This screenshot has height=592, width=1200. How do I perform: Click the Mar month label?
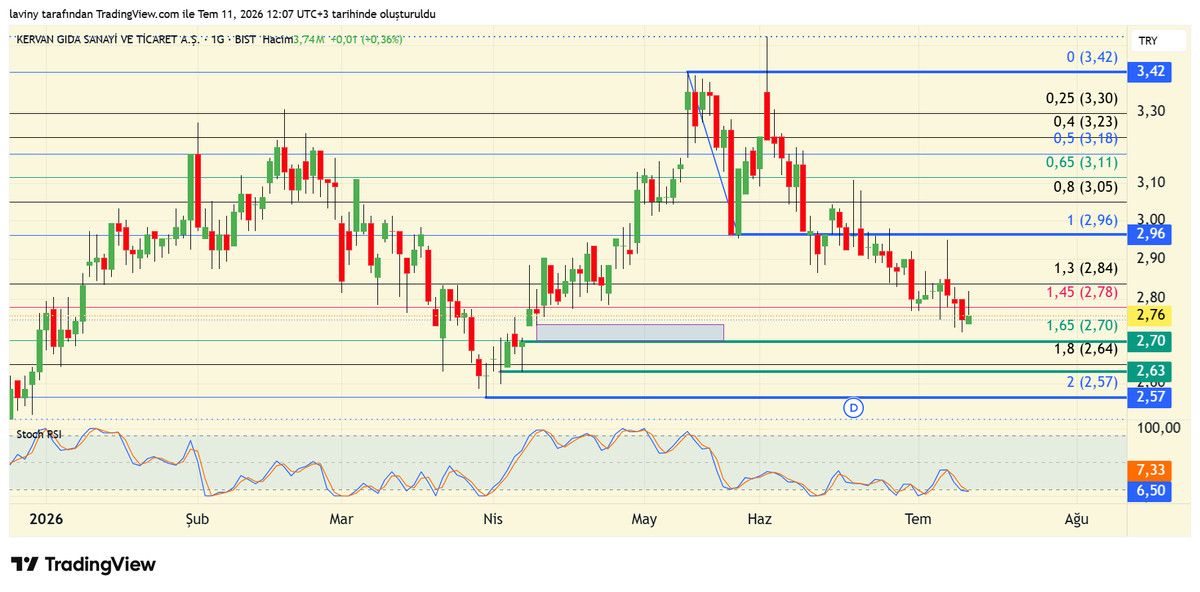click(342, 518)
